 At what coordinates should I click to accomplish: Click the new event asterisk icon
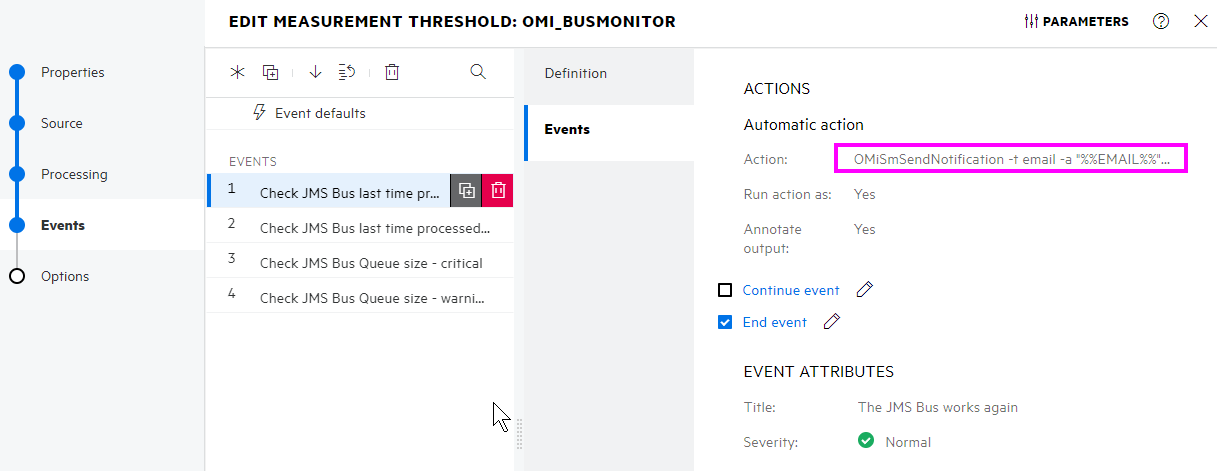tap(237, 72)
